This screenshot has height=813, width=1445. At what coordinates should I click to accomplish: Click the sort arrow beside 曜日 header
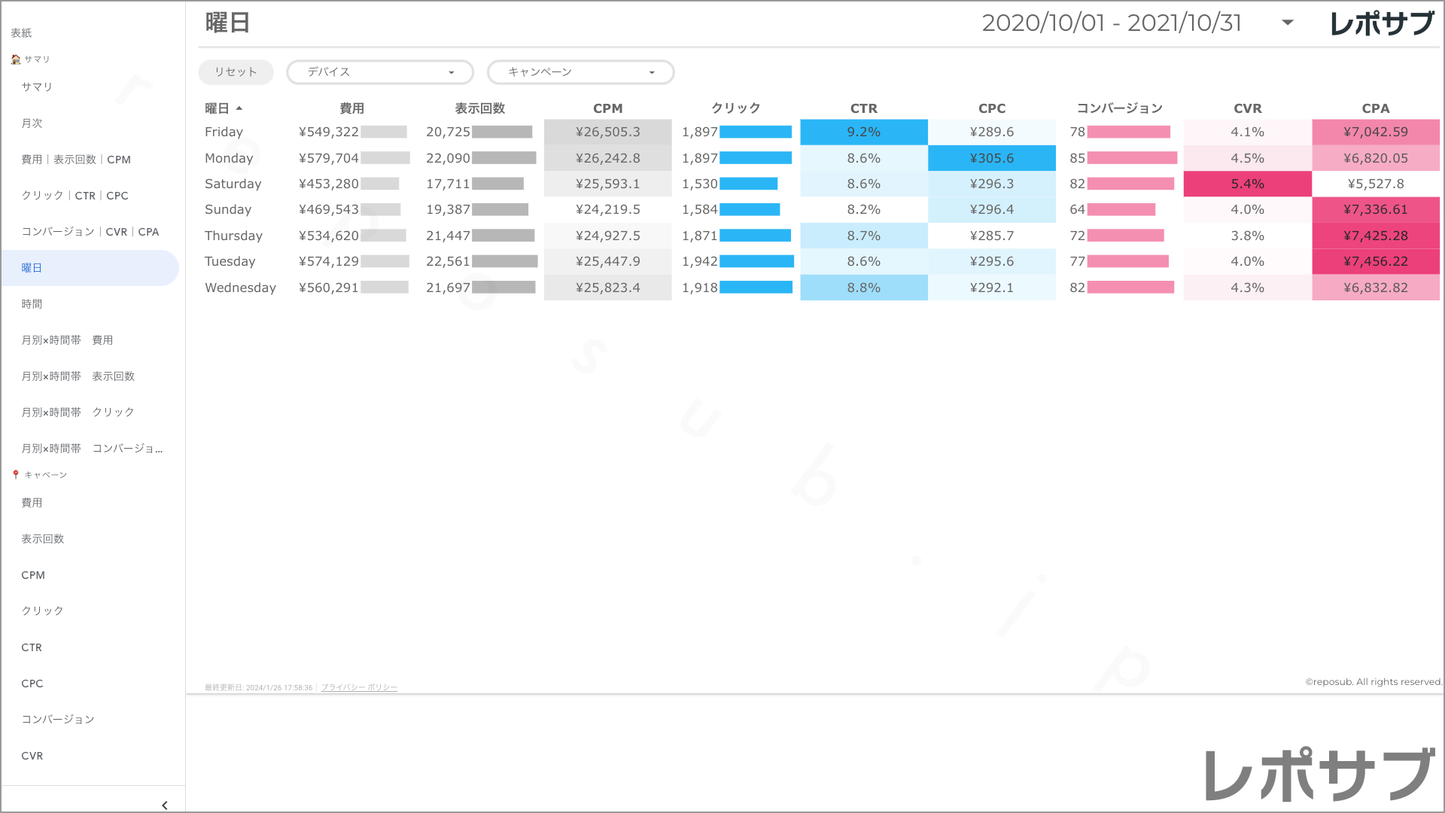pyautogui.click(x=240, y=108)
